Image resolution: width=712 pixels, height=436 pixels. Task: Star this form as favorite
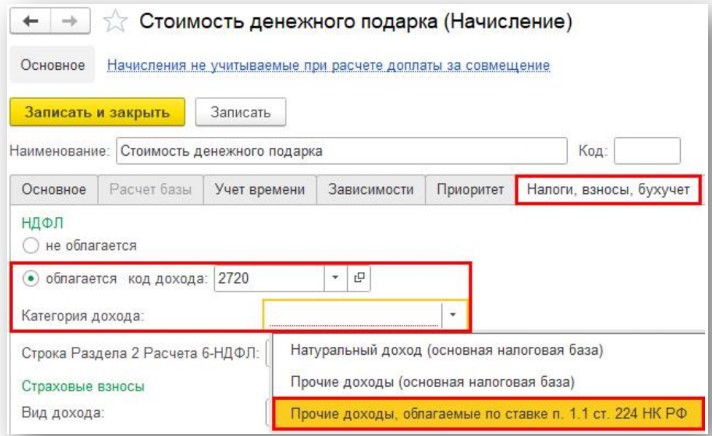(116, 21)
